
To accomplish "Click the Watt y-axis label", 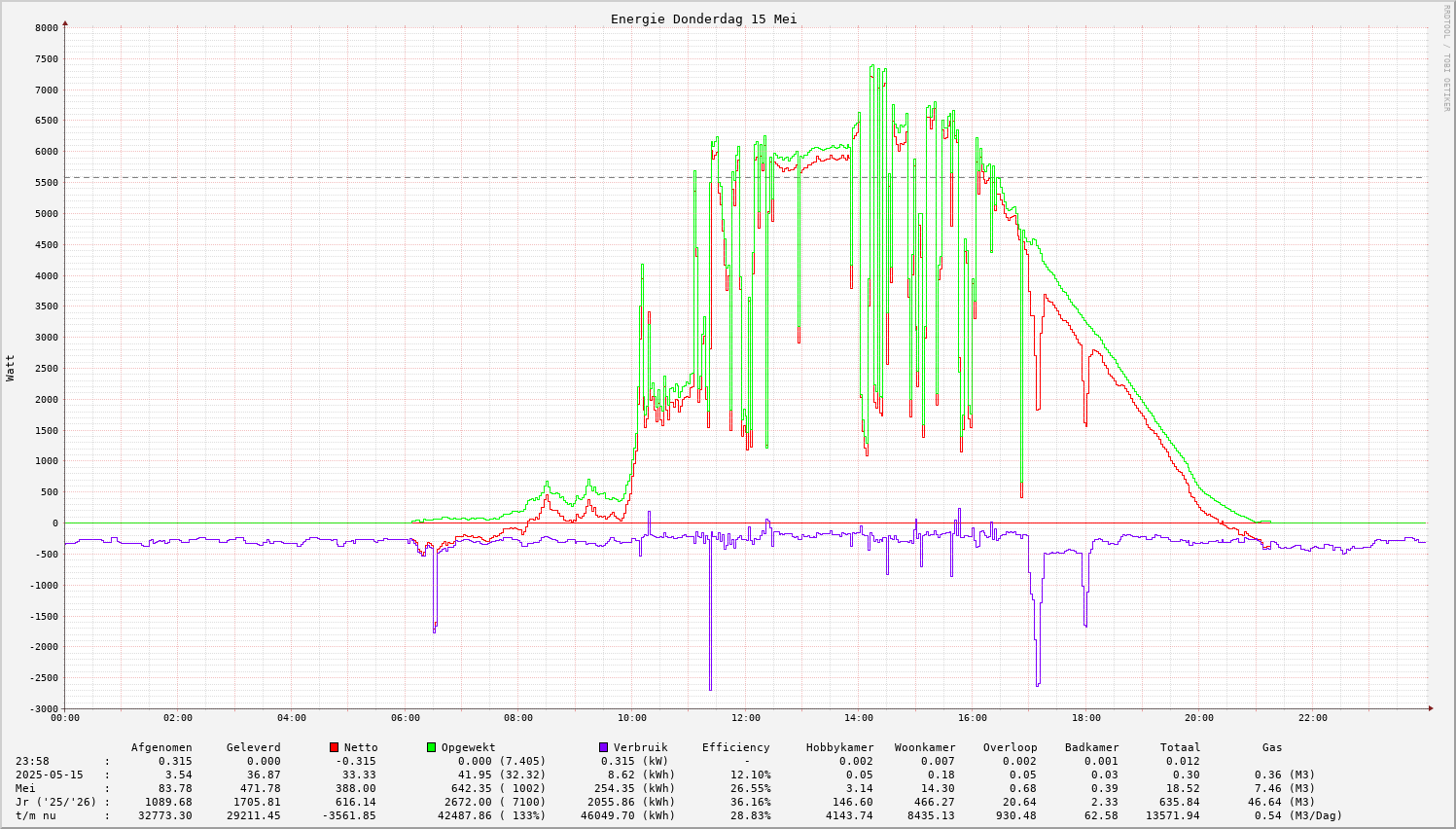I will (11, 368).
